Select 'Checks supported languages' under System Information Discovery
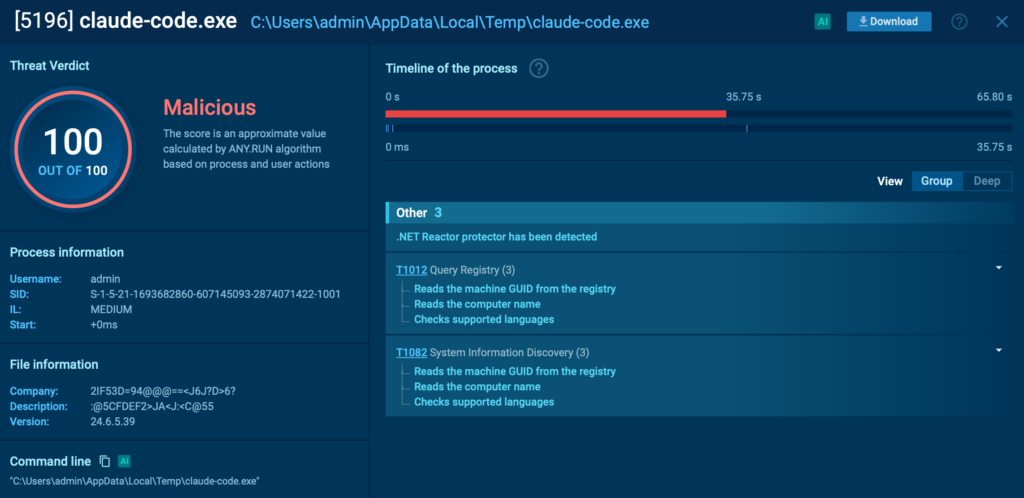Viewport: 1024px width, 498px height. (484, 401)
